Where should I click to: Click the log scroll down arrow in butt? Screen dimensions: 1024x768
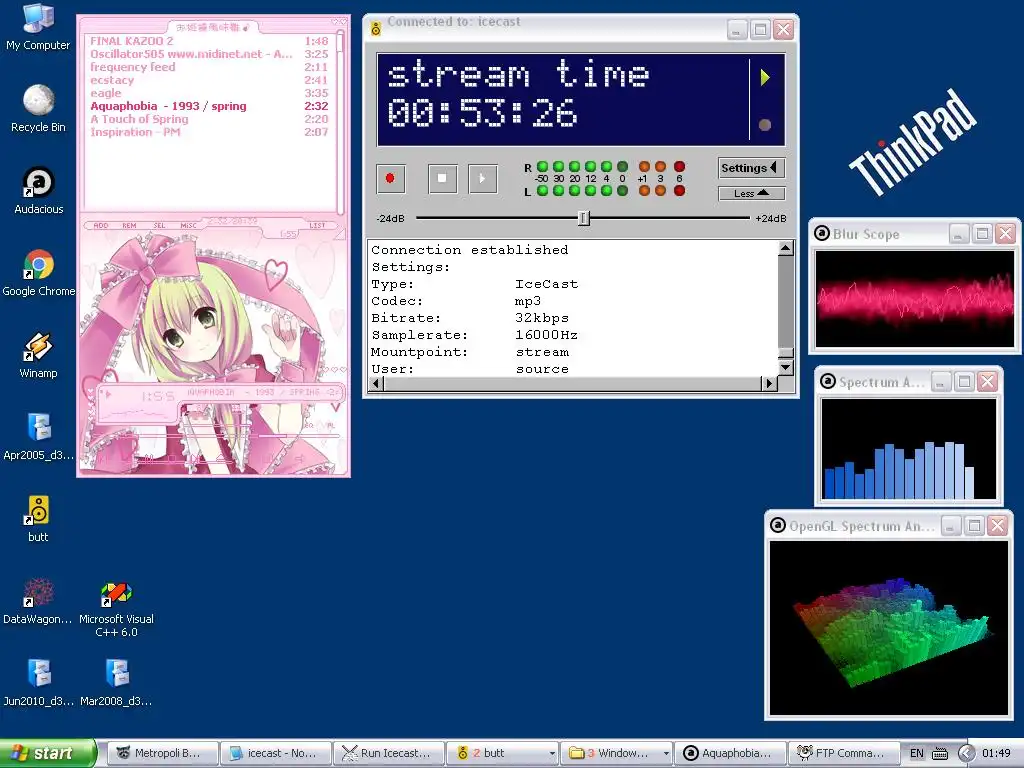[x=786, y=368]
